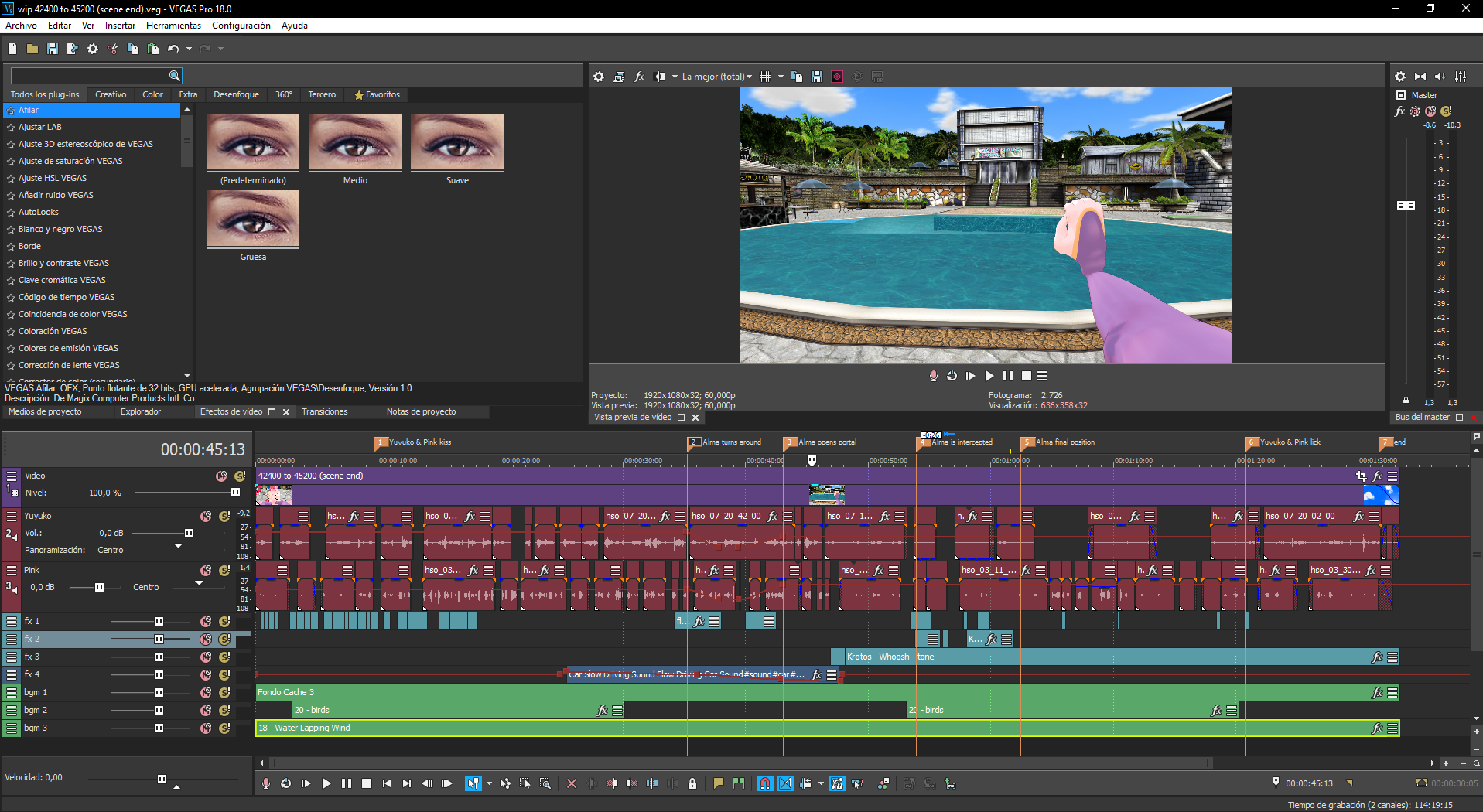This screenshot has width=1483, height=812.
Task: Toggle snapping with the magnet button
Action: 765,783
